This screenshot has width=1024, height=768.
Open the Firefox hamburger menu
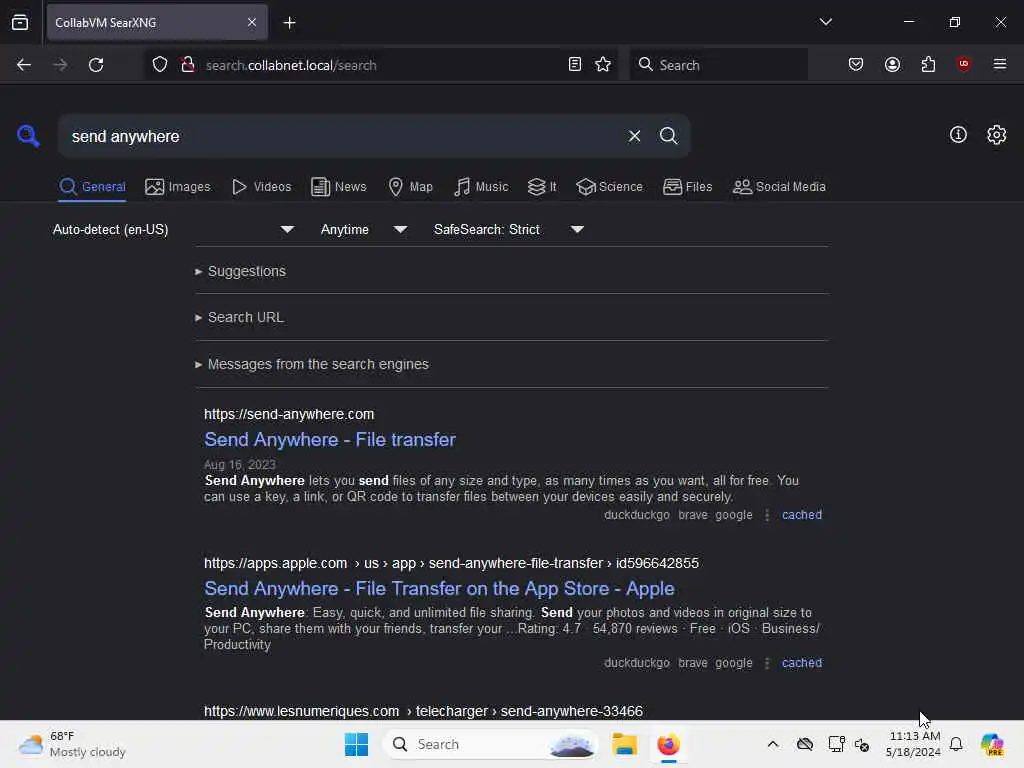click(999, 64)
